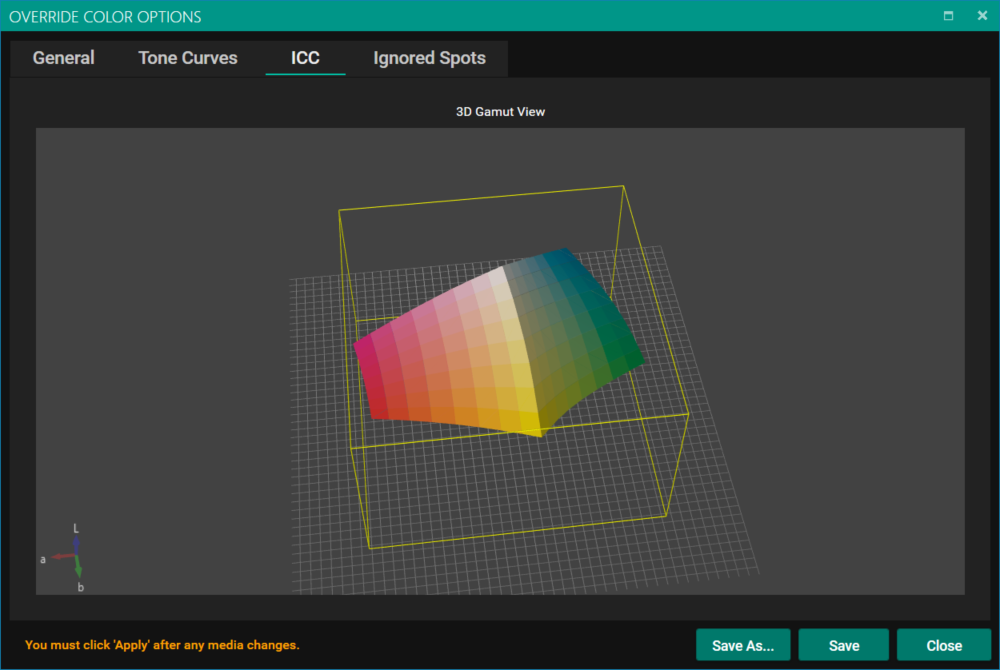The image size is (1000, 670).
Task: Select the ICC tab
Action: (305, 58)
